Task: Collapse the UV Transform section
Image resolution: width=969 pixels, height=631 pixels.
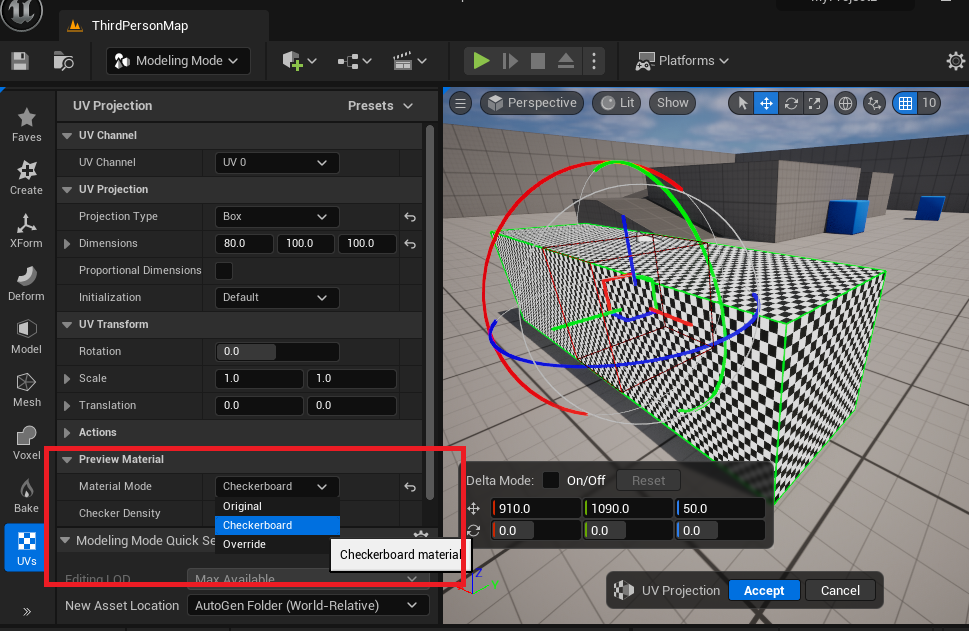Action: click(67, 324)
